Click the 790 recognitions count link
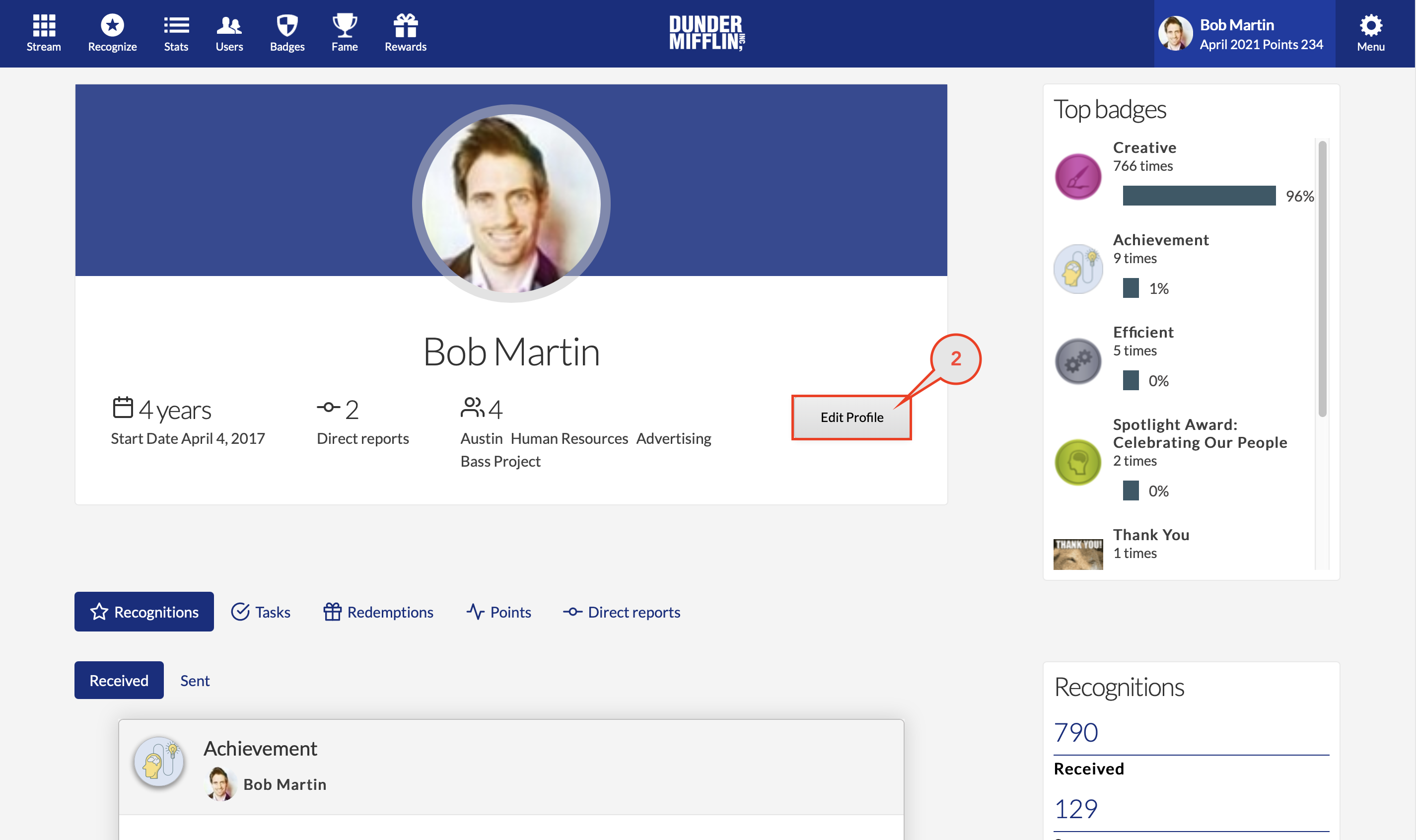 [1075, 732]
